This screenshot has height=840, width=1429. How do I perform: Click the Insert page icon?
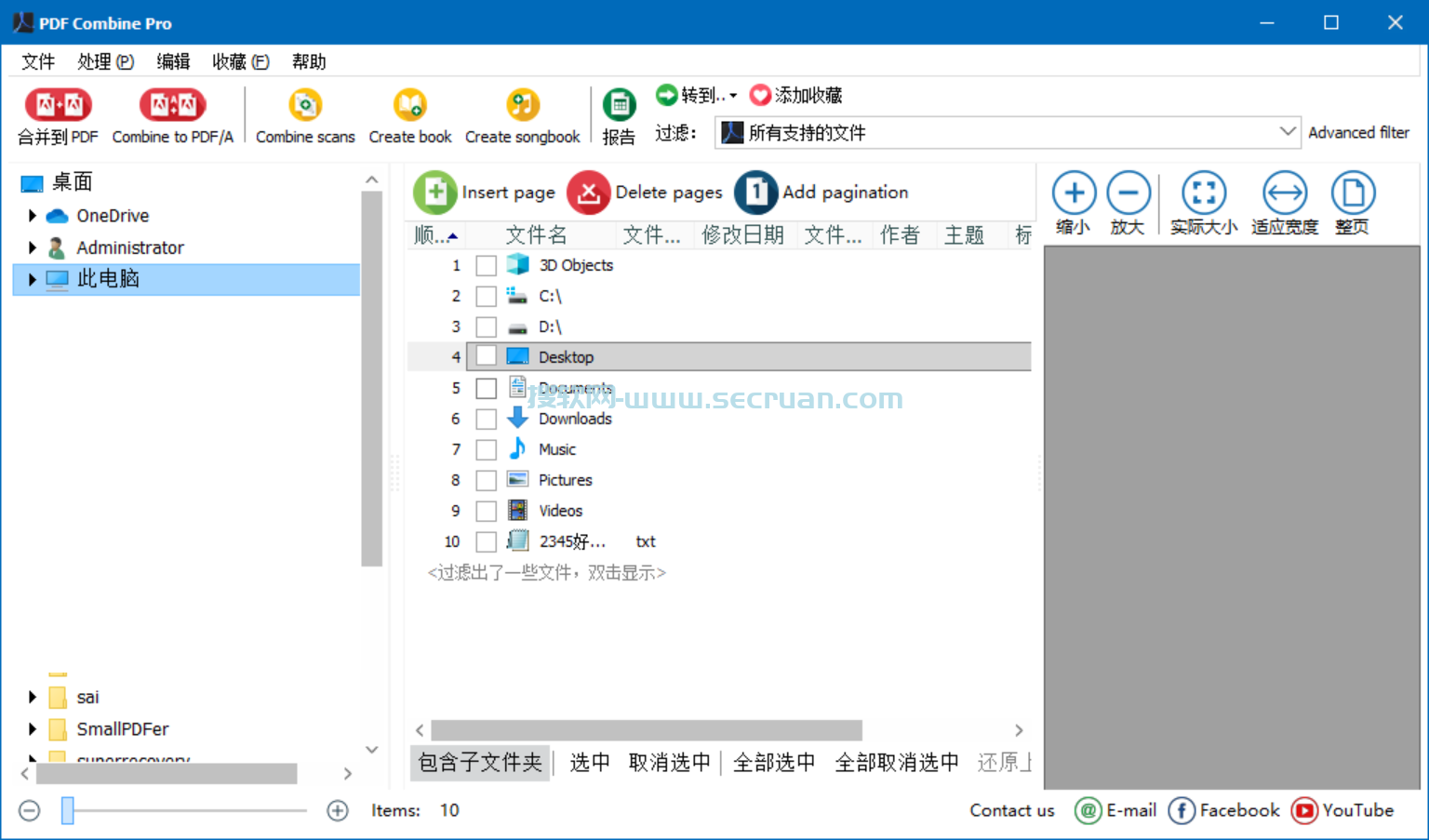click(434, 193)
